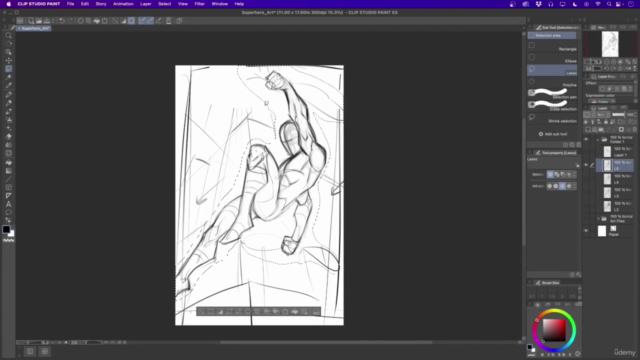The image size is (640, 360).
Task: Click the red saturation square in color wheel
Action: coord(554,330)
